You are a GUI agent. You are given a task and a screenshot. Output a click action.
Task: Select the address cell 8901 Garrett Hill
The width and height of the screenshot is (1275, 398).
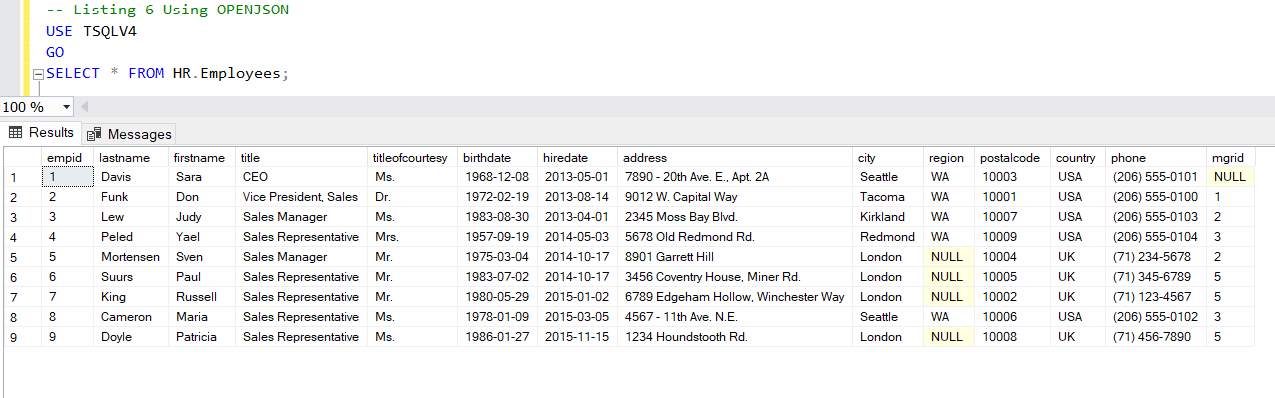click(734, 257)
